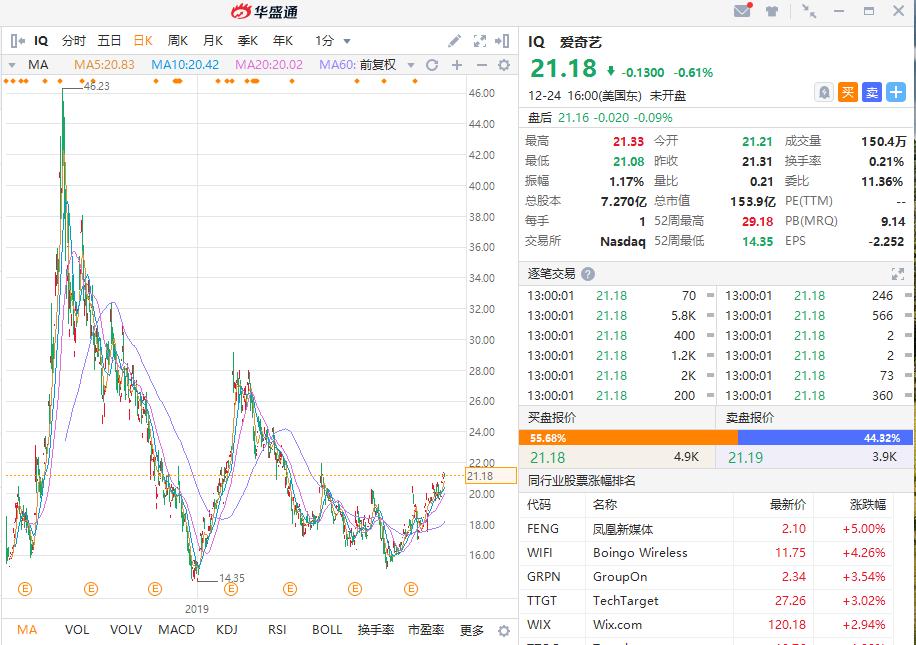
Task: Click the 46.23 peak price label
Action: 96,86
